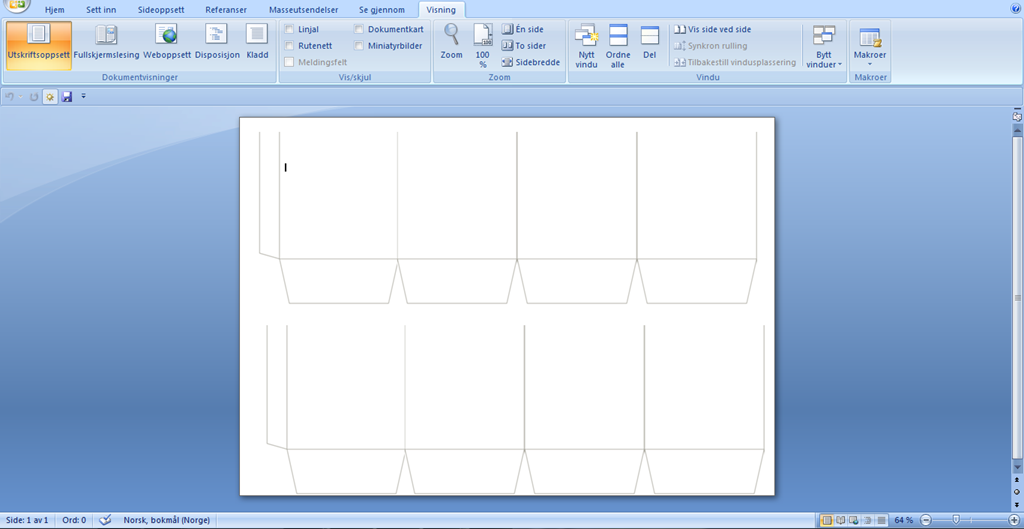Open the Zoom dialog magnifier
Image resolution: width=1024 pixels, height=529 pixels.
coord(451,42)
